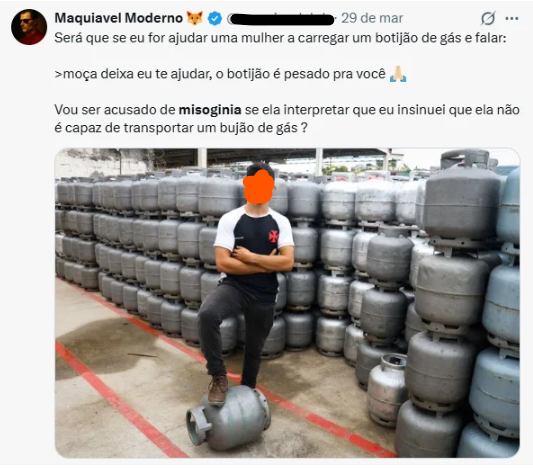Open the attached gas cylinders photo
The height and width of the screenshot is (468, 533).
tap(287, 303)
